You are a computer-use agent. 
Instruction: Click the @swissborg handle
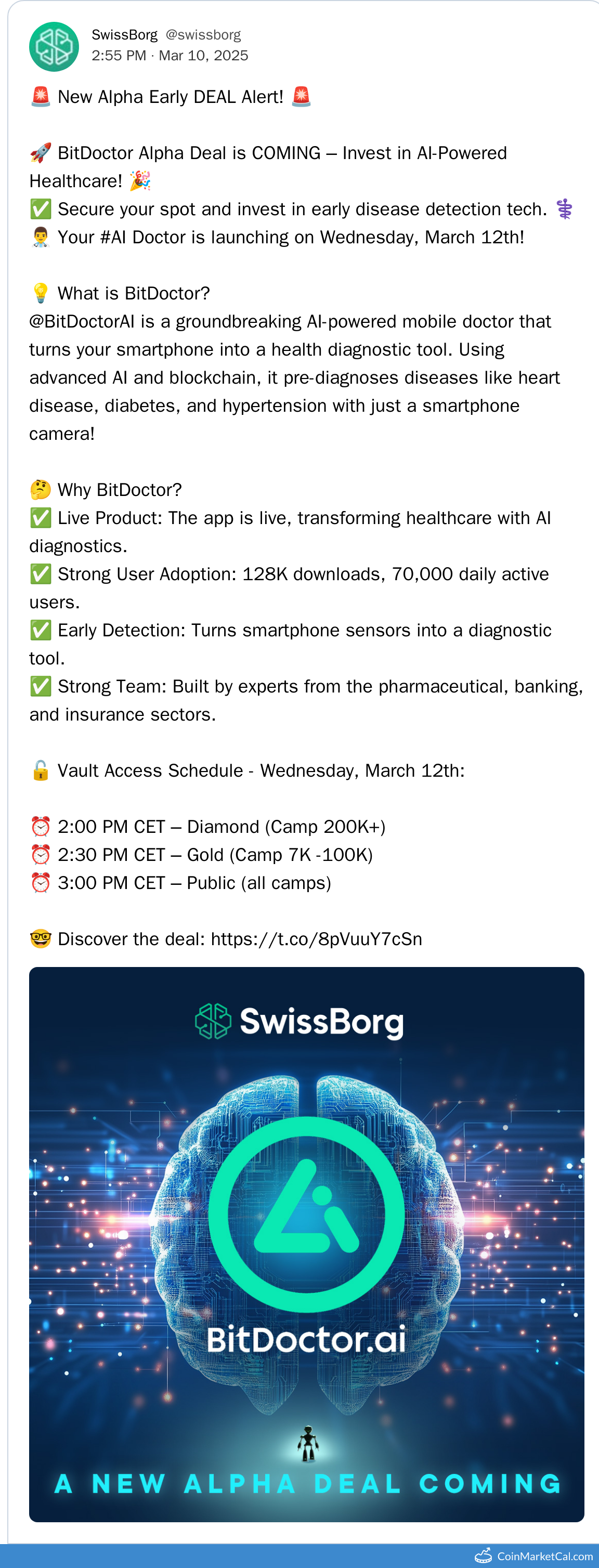(203, 35)
